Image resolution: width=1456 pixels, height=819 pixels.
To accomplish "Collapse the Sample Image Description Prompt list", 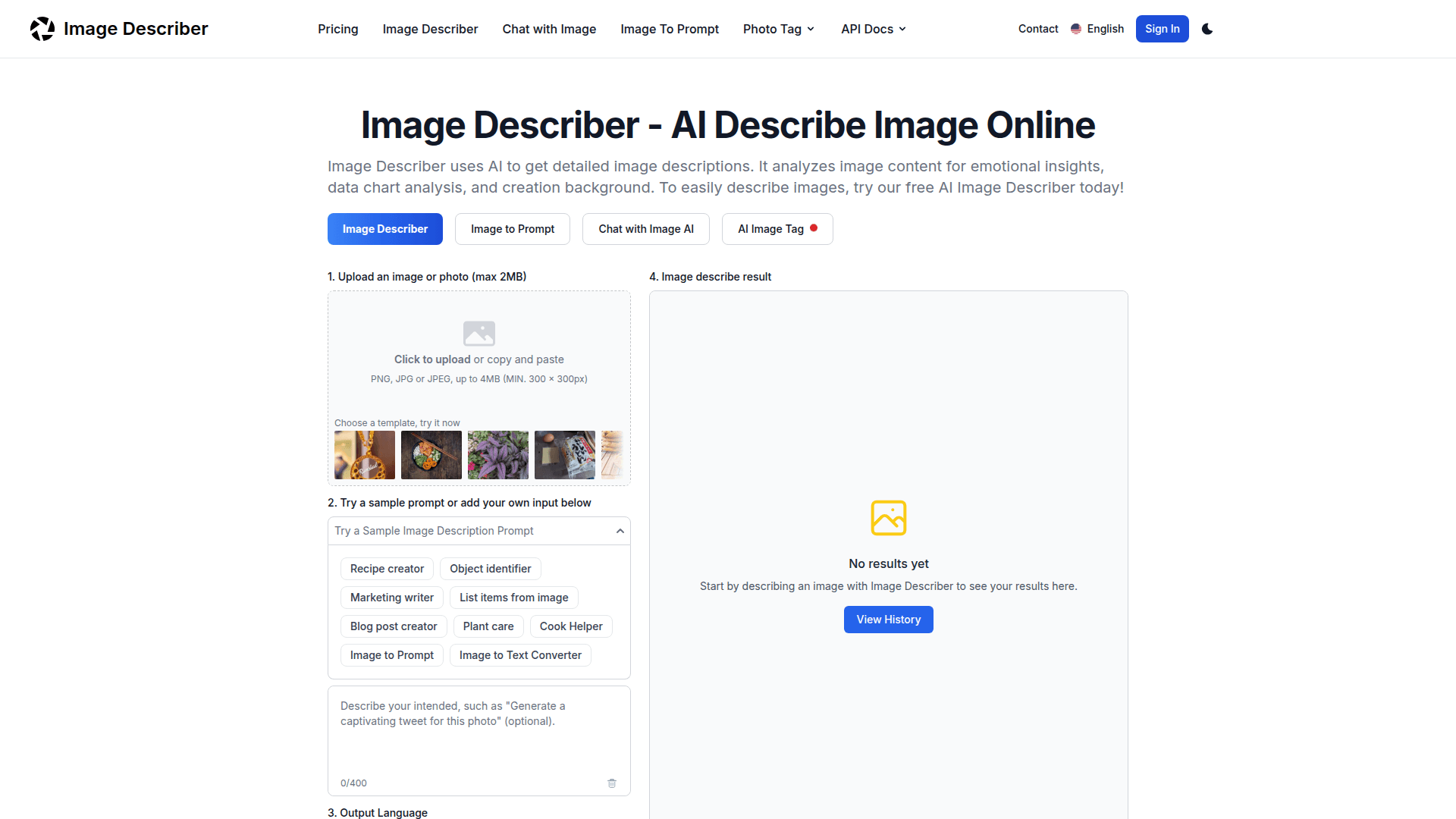I will [620, 531].
